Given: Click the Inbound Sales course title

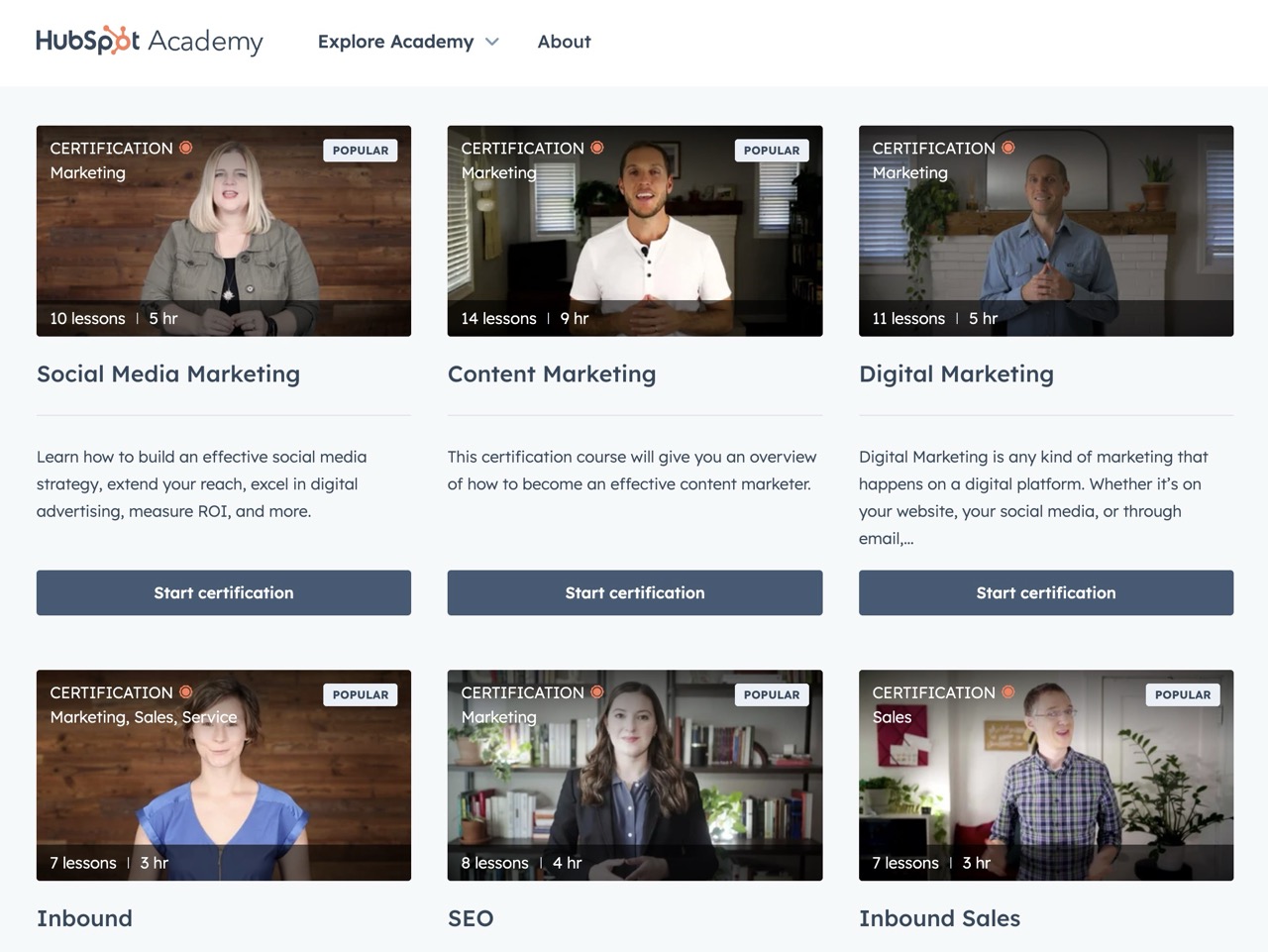Looking at the screenshot, I should (x=939, y=918).
